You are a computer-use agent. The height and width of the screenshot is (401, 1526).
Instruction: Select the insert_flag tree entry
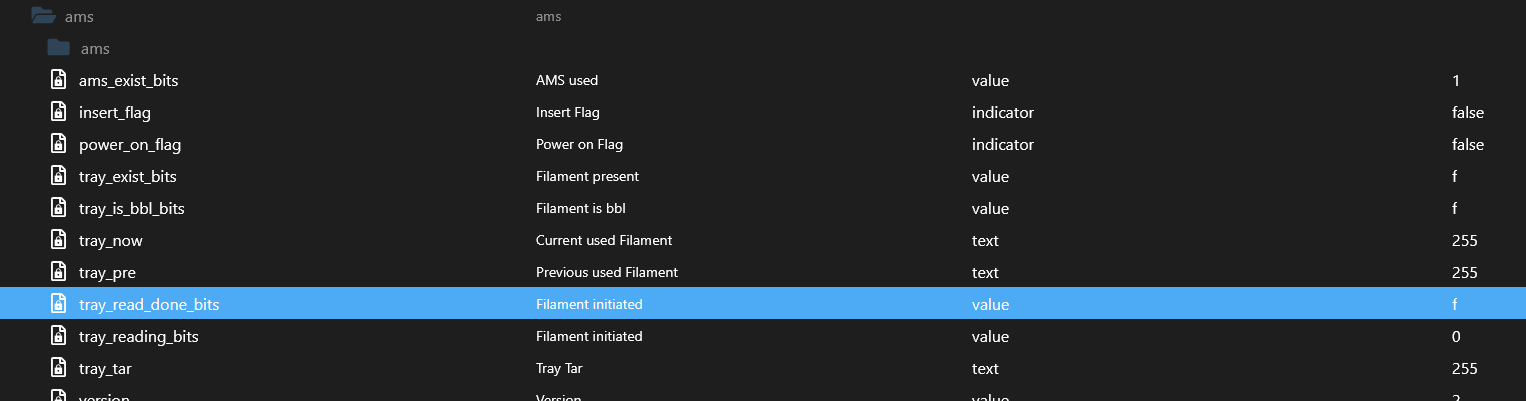115,112
